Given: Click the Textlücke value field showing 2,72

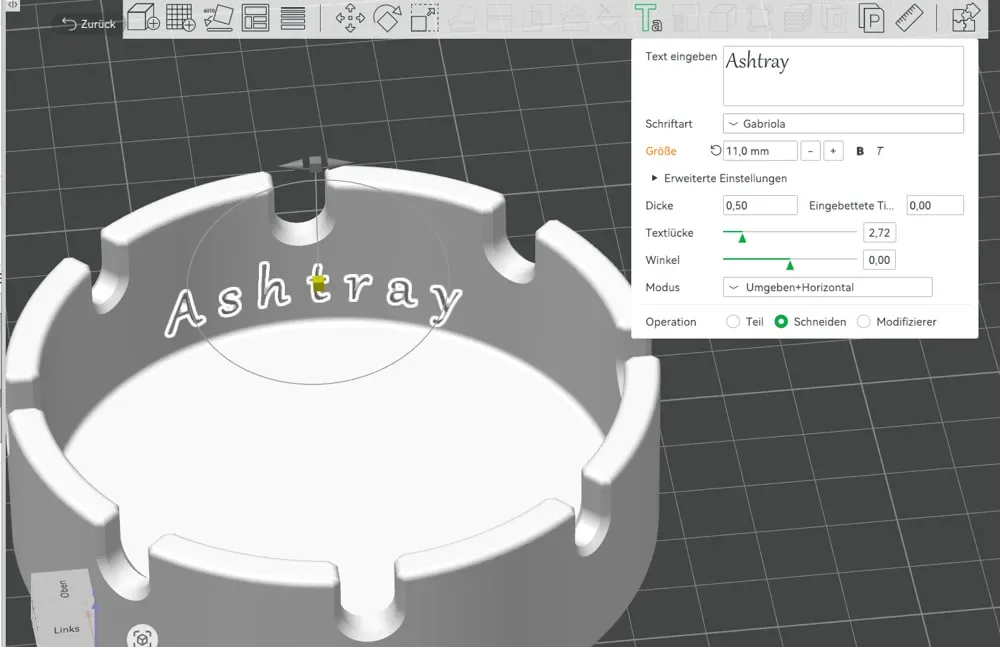Looking at the screenshot, I should 879,233.
